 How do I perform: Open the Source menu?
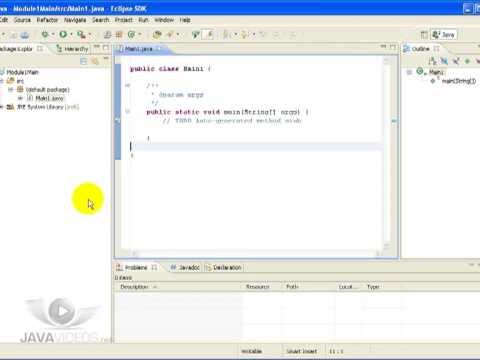pyautogui.click(x=22, y=20)
